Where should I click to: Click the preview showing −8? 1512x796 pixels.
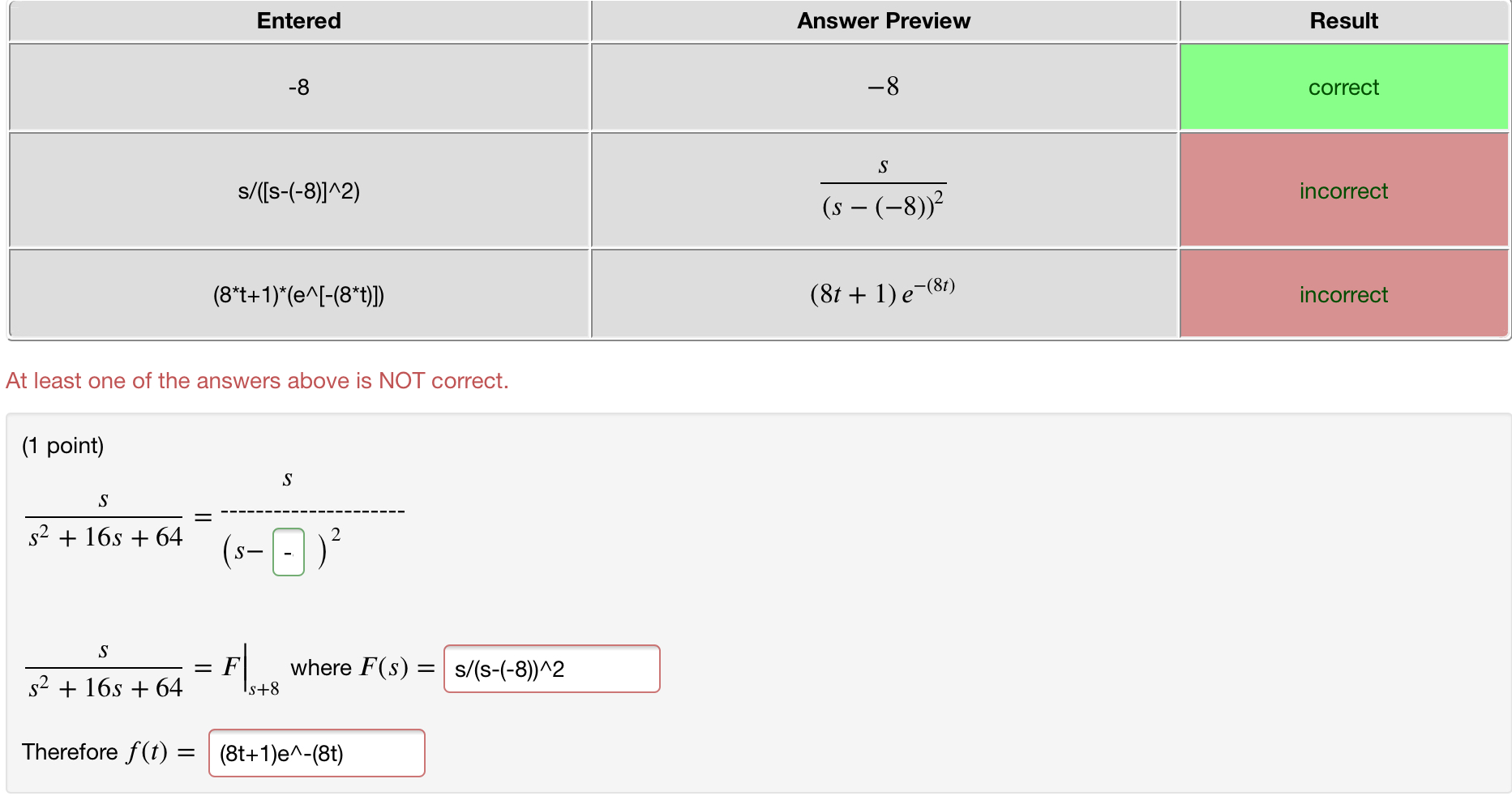(883, 87)
